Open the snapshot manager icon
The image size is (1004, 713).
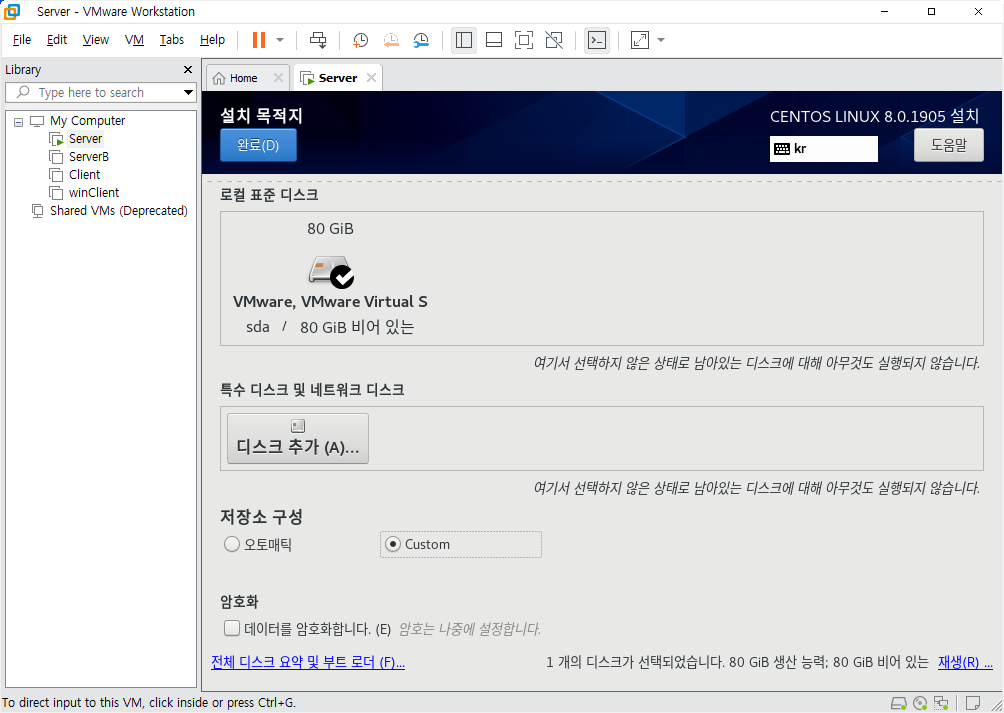click(421, 40)
